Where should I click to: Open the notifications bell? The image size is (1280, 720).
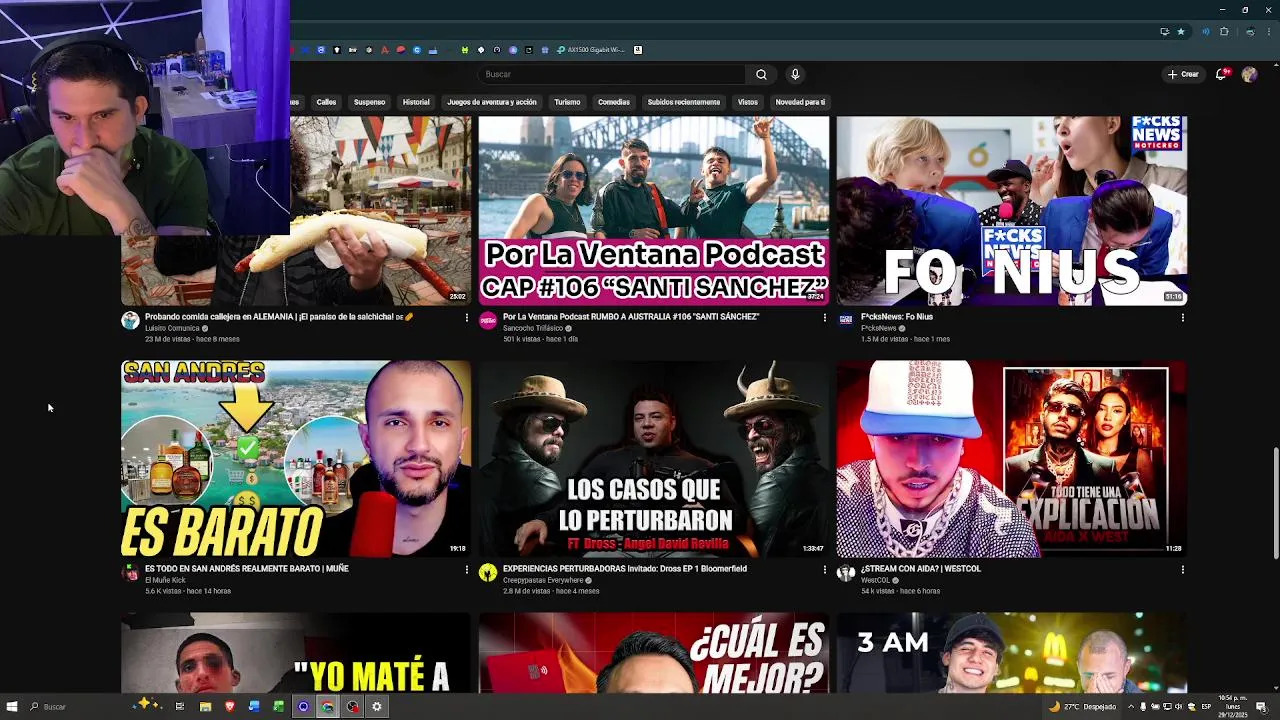[1223, 74]
